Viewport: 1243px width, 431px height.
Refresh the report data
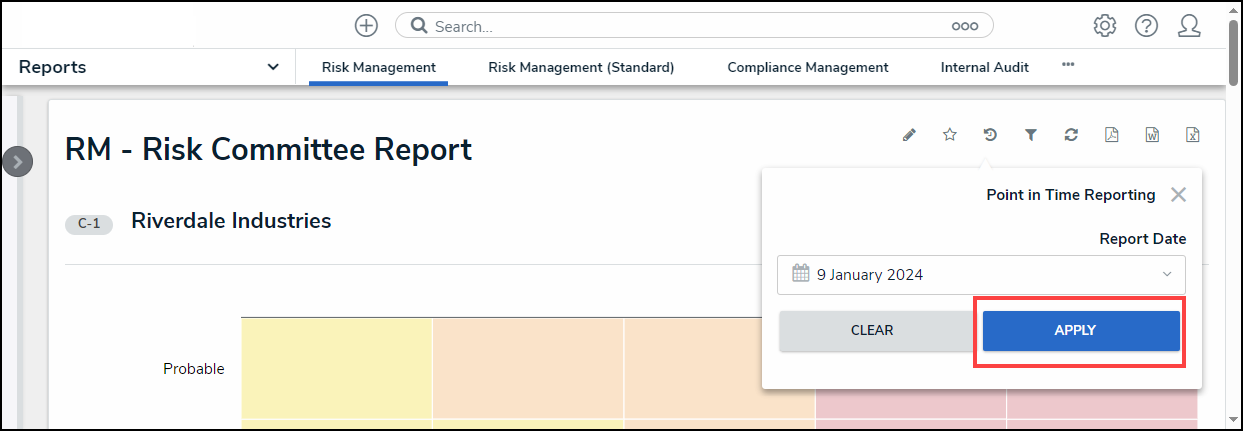1071,135
